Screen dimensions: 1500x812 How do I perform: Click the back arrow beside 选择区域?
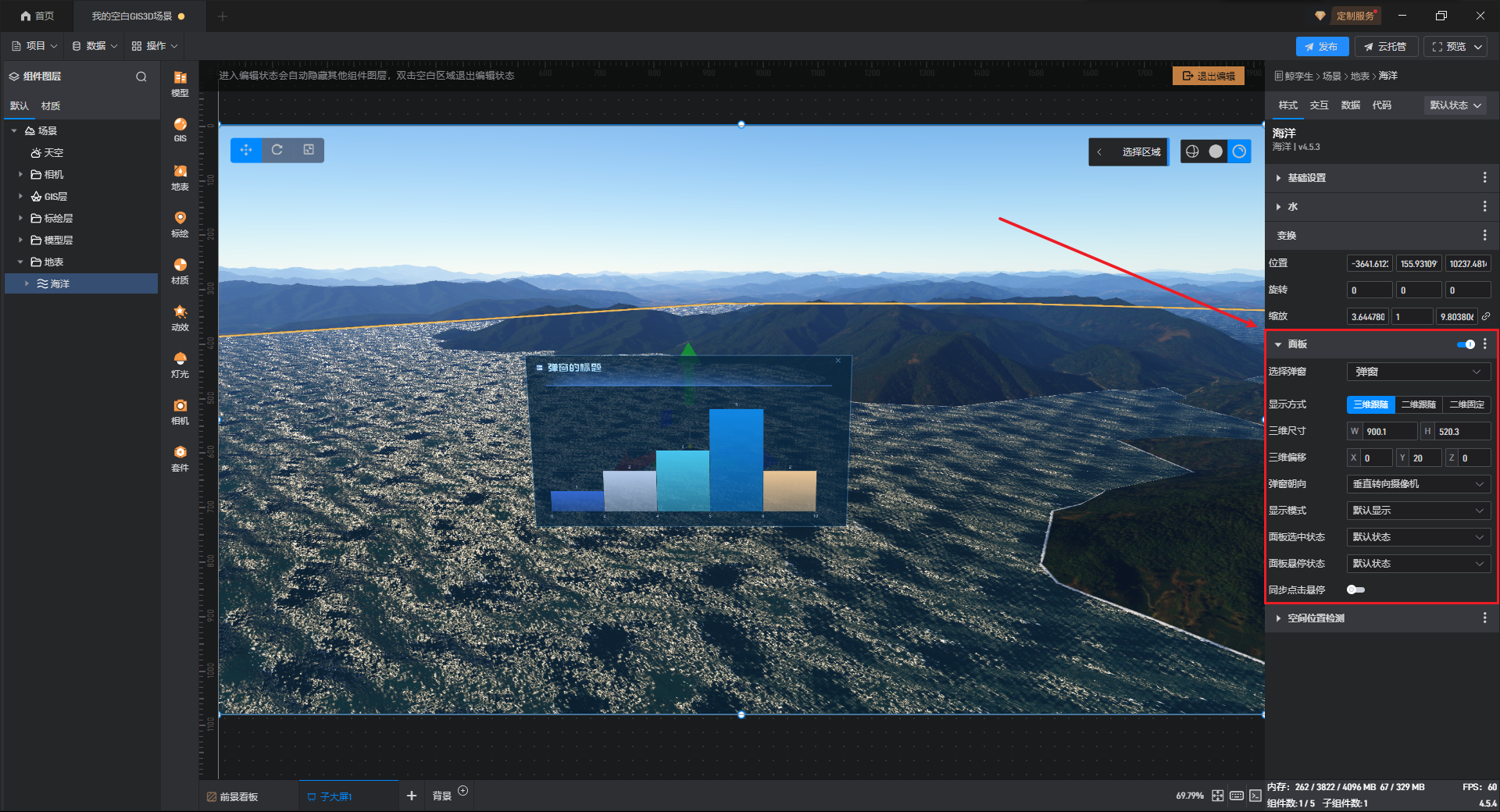click(x=1099, y=151)
